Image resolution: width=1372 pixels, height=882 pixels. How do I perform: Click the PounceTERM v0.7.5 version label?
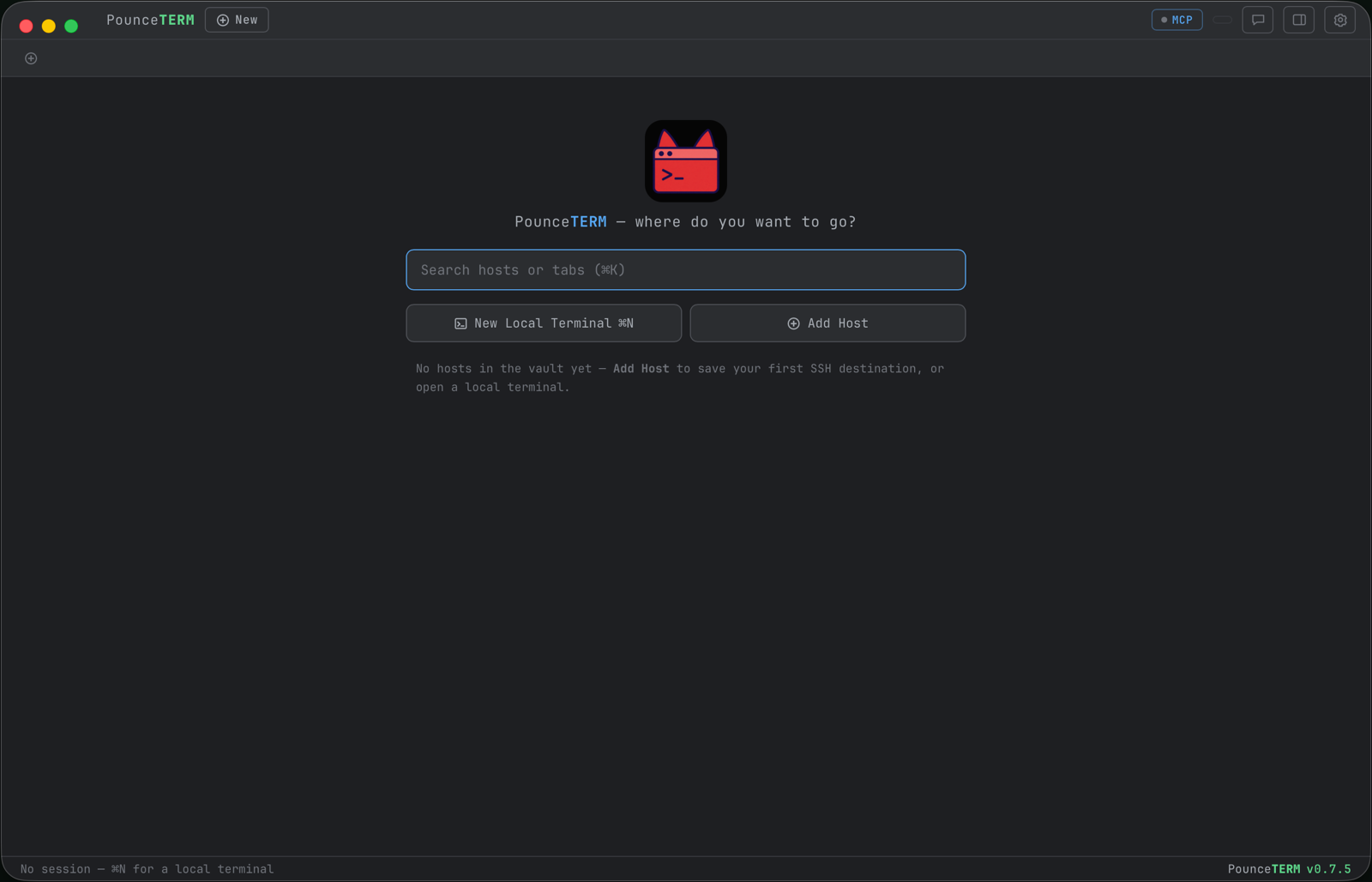click(x=1289, y=869)
